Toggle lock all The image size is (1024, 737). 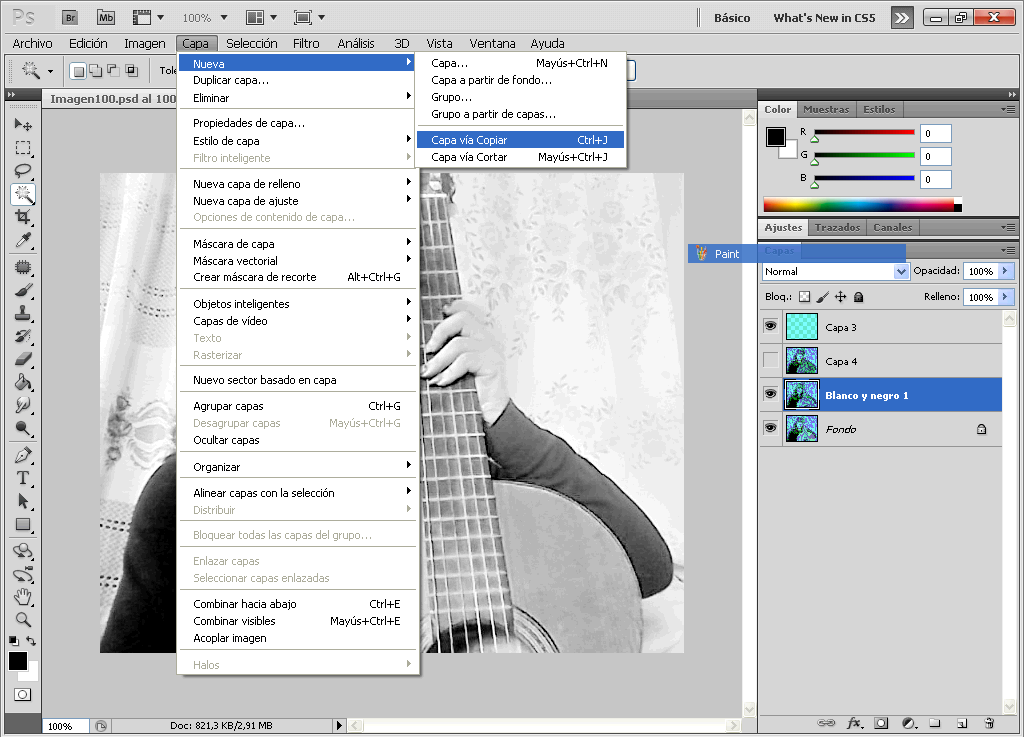(x=859, y=297)
